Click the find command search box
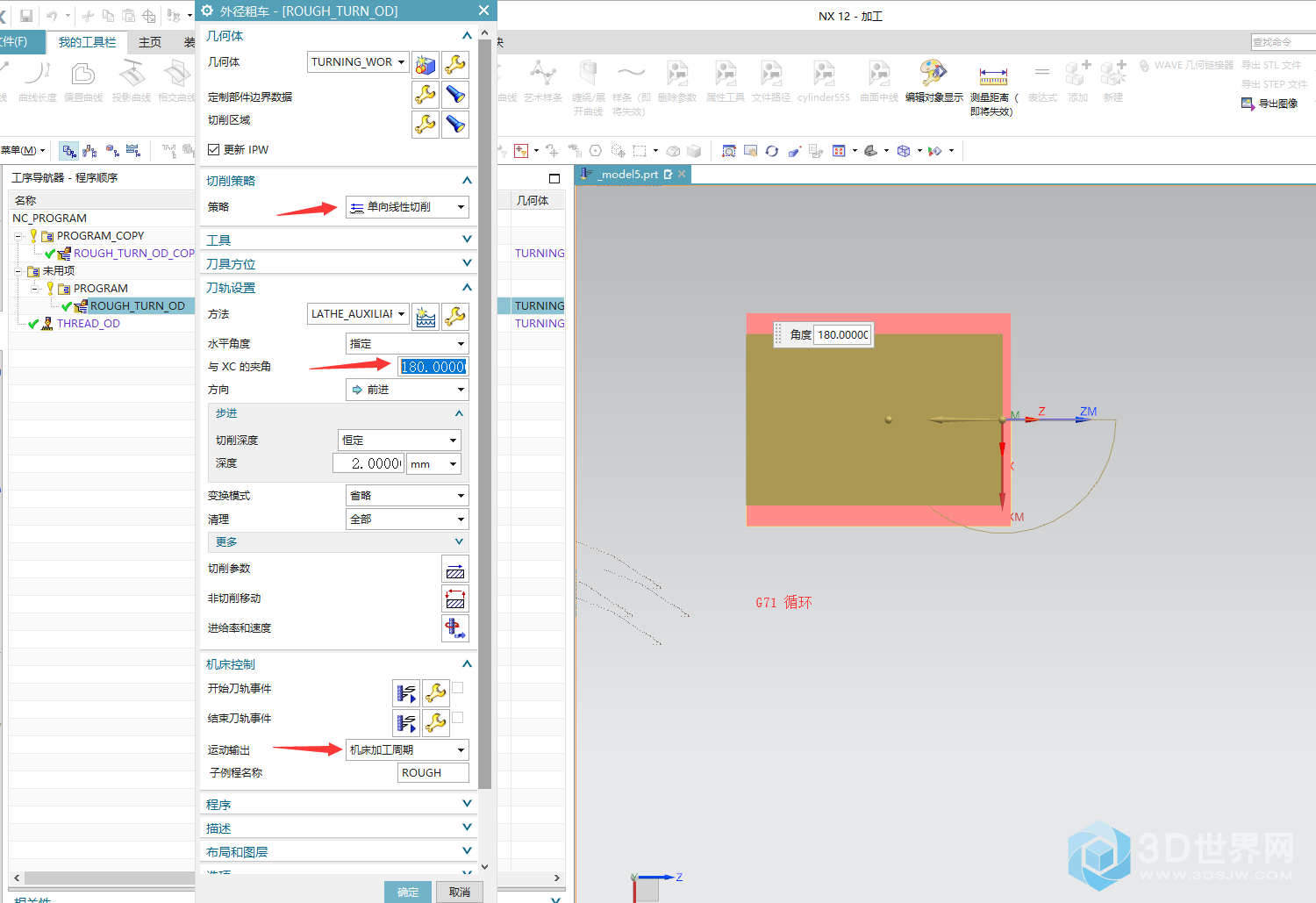The height and width of the screenshot is (903, 1316). click(1283, 42)
